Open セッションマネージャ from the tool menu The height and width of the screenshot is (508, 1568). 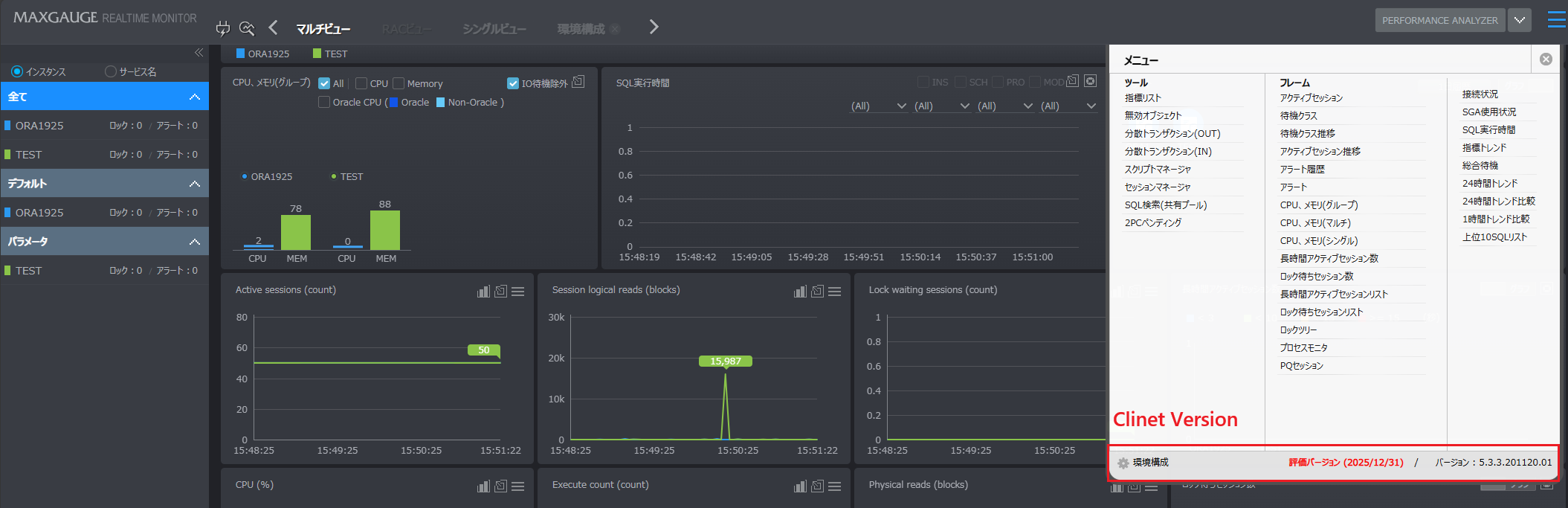[1157, 187]
